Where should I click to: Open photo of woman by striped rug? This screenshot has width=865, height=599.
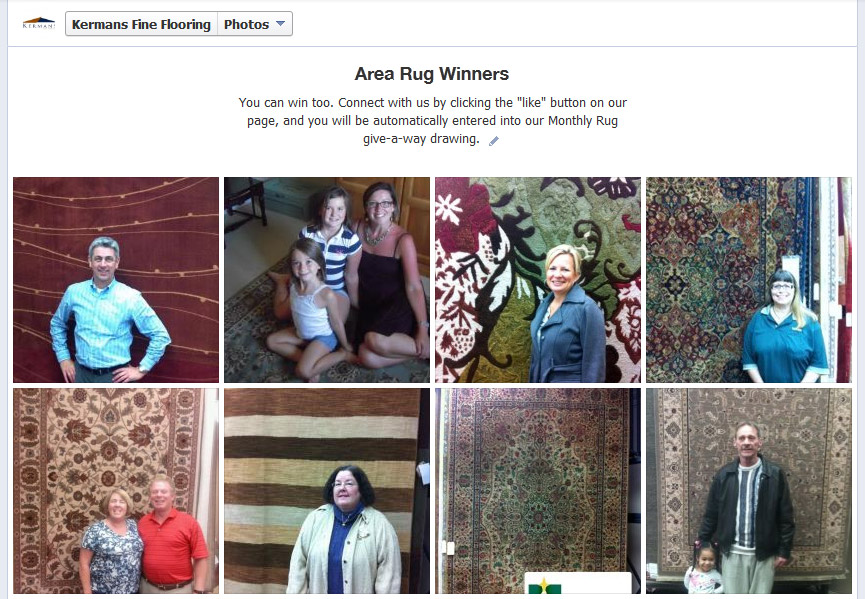coord(327,491)
